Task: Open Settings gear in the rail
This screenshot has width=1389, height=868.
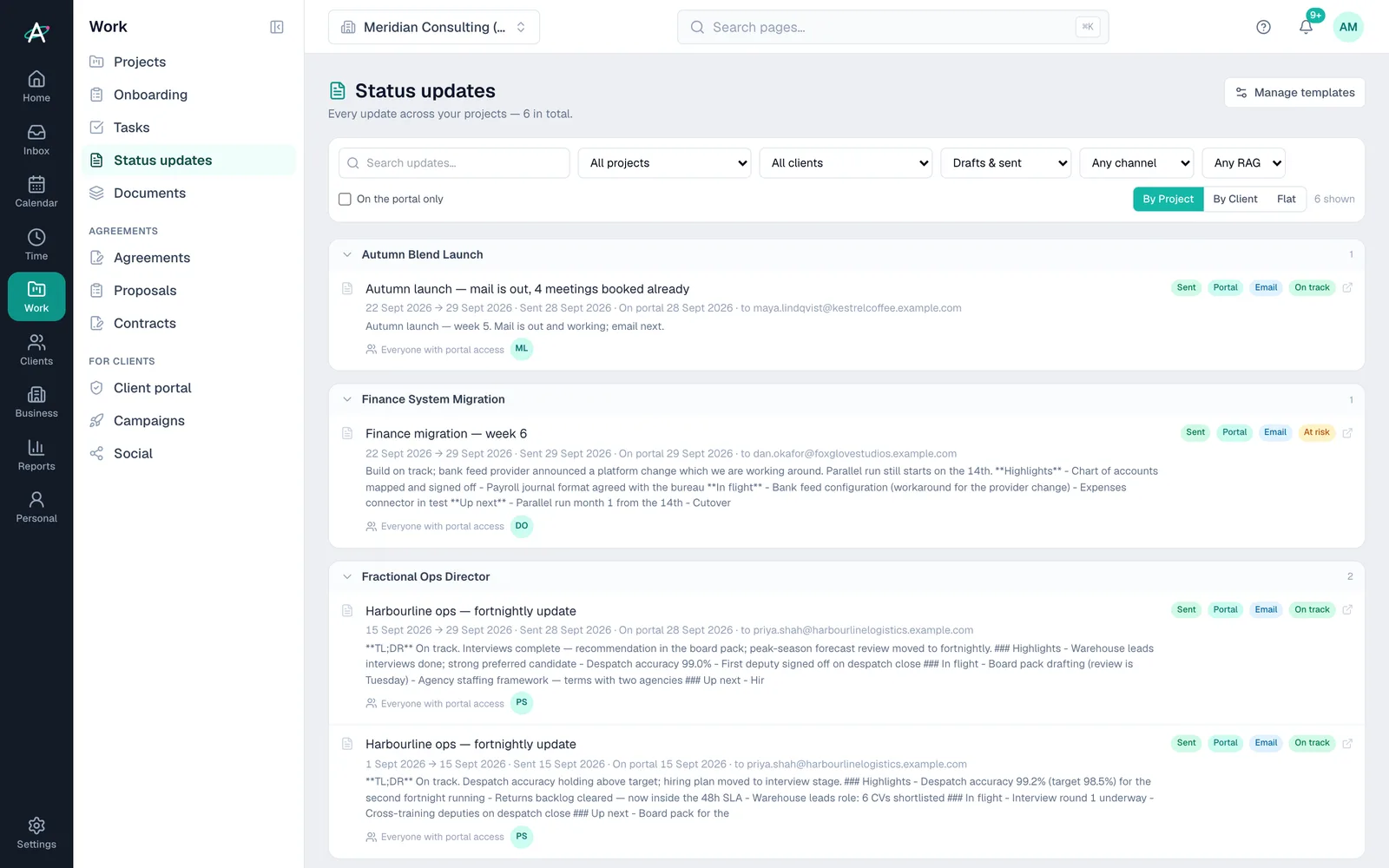Action: coord(36,833)
